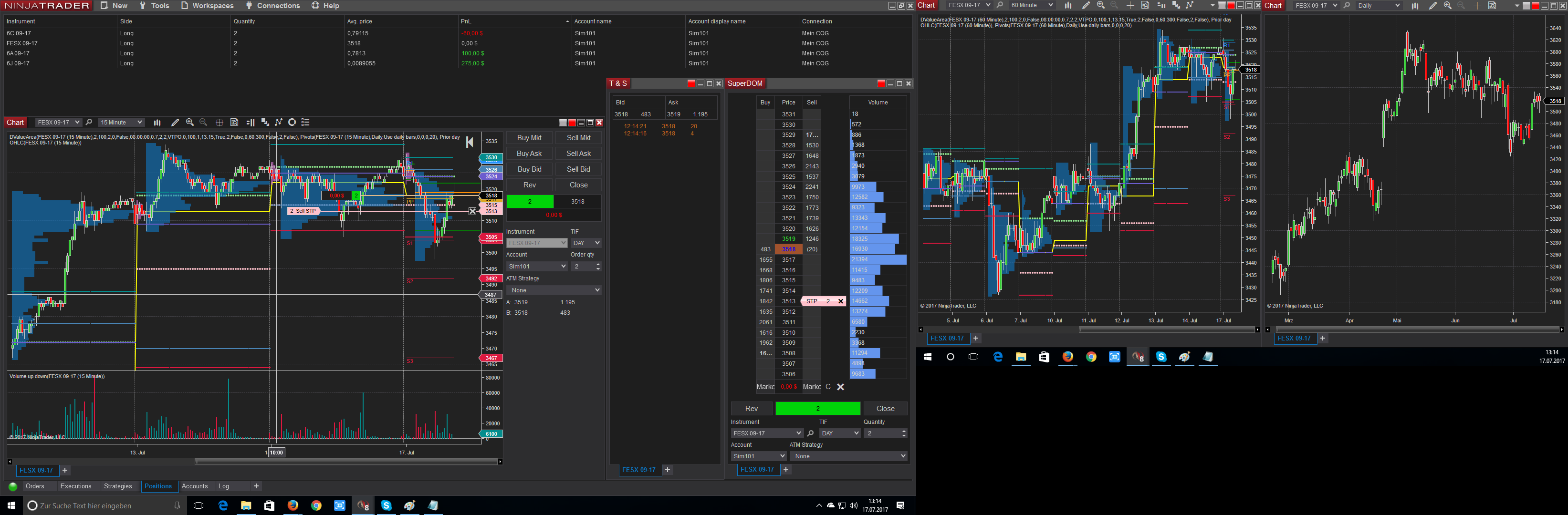
Task: Toggle green connection status indicator
Action: tap(13, 486)
